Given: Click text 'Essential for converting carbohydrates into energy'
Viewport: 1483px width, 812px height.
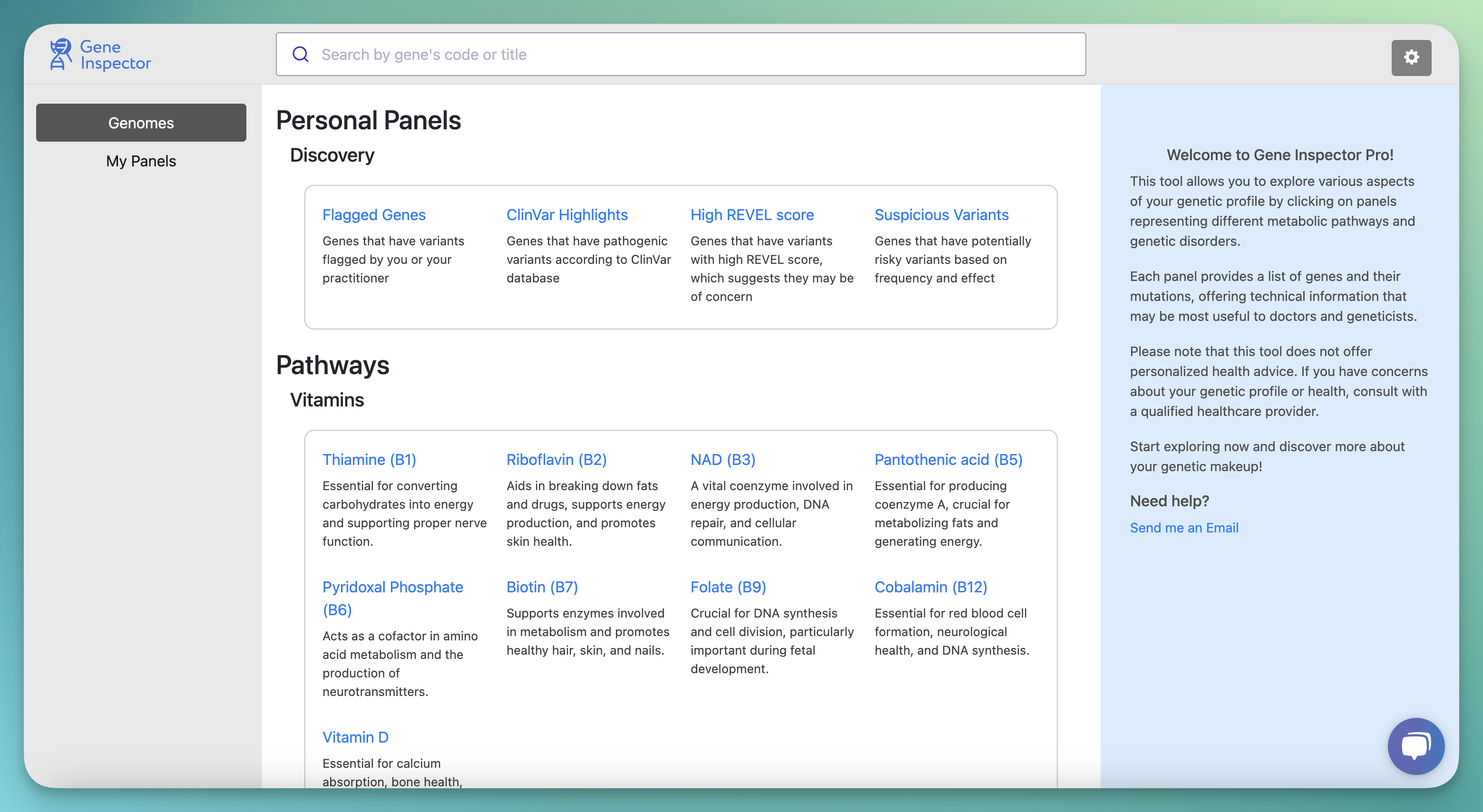Looking at the screenshot, I should pos(404,513).
